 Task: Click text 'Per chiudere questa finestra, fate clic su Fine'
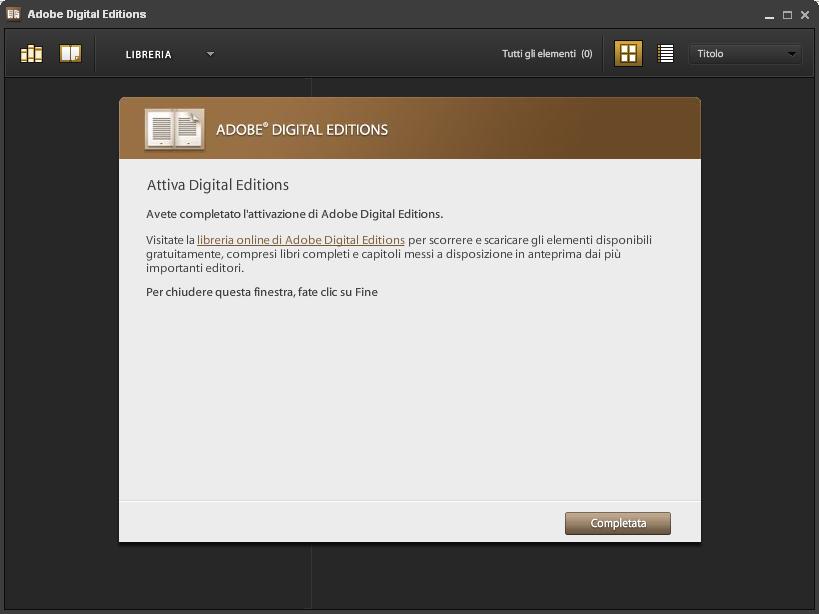262,292
